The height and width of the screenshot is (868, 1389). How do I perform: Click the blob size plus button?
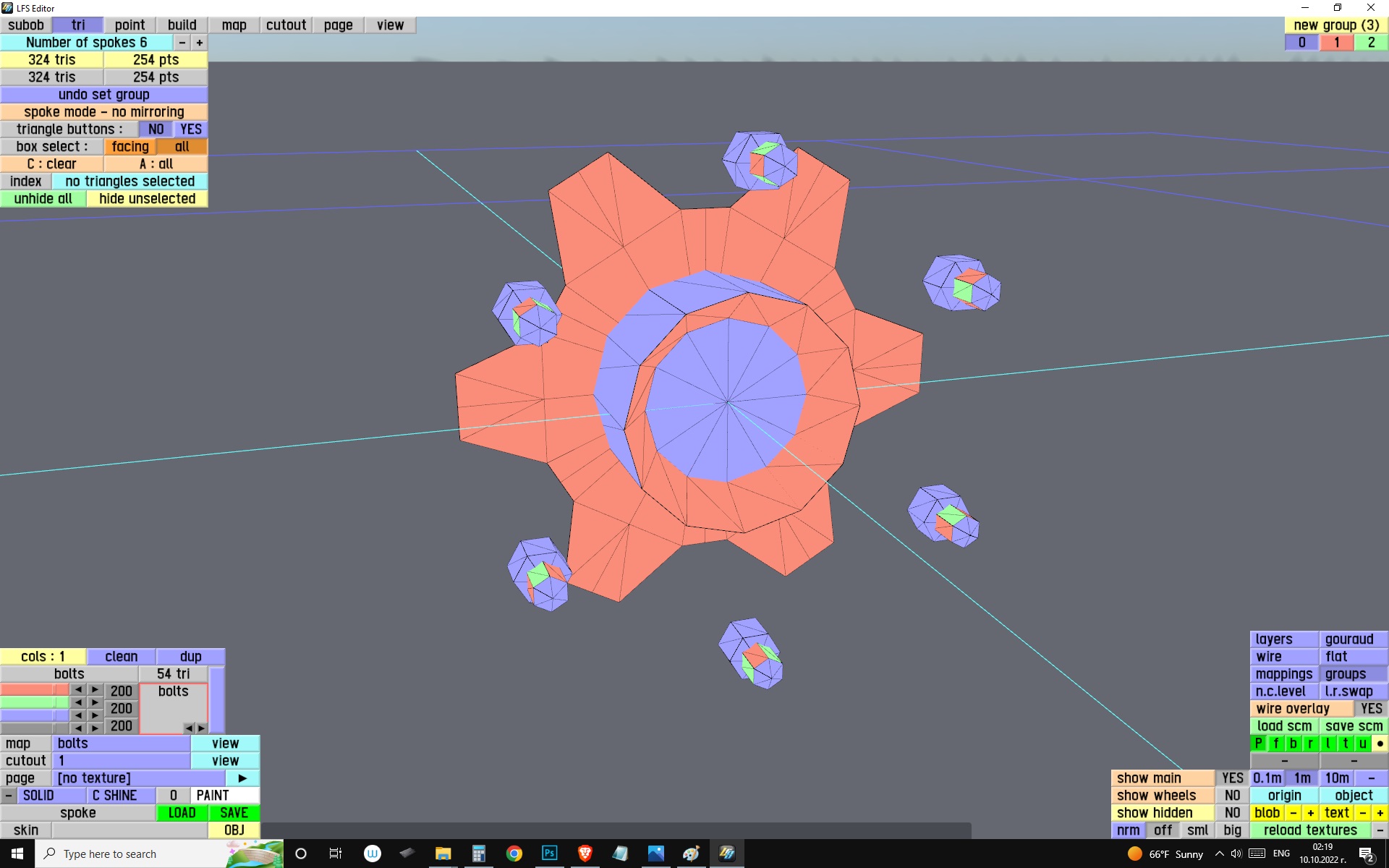tap(1310, 813)
